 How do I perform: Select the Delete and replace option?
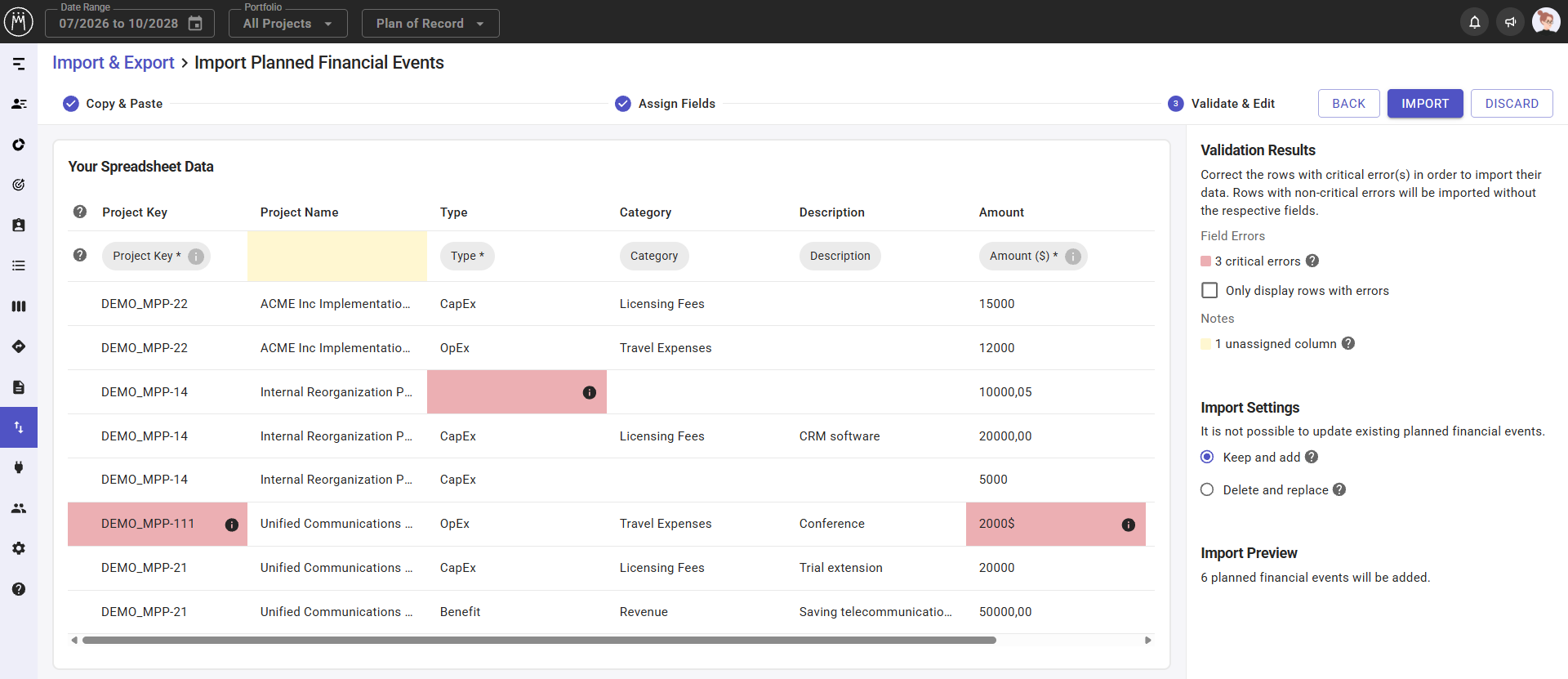tap(1207, 489)
